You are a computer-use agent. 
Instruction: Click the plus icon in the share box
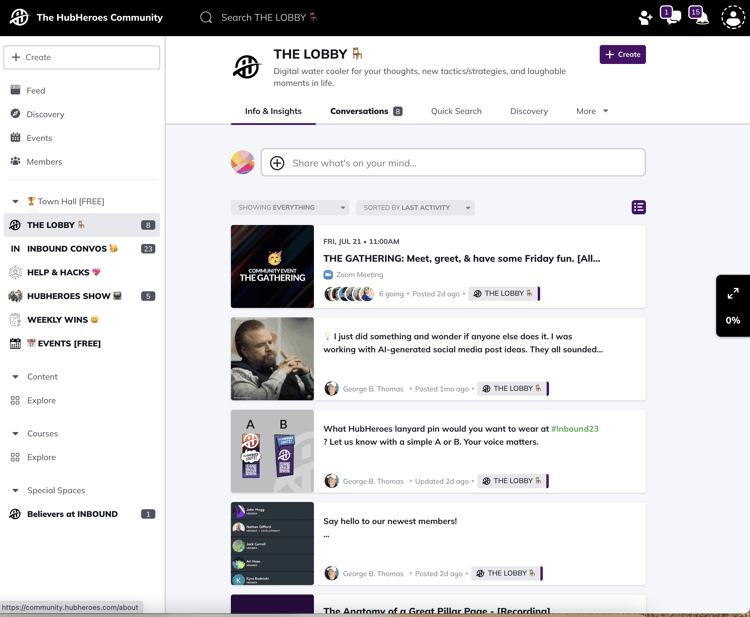point(277,163)
